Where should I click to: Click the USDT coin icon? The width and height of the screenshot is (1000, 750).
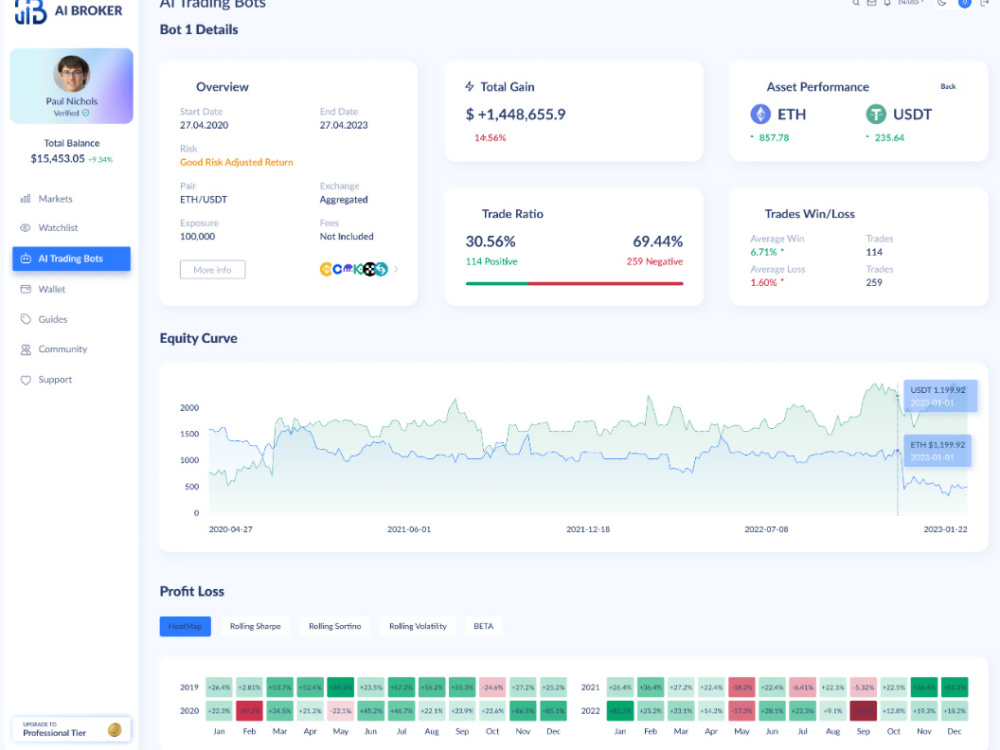pos(876,115)
